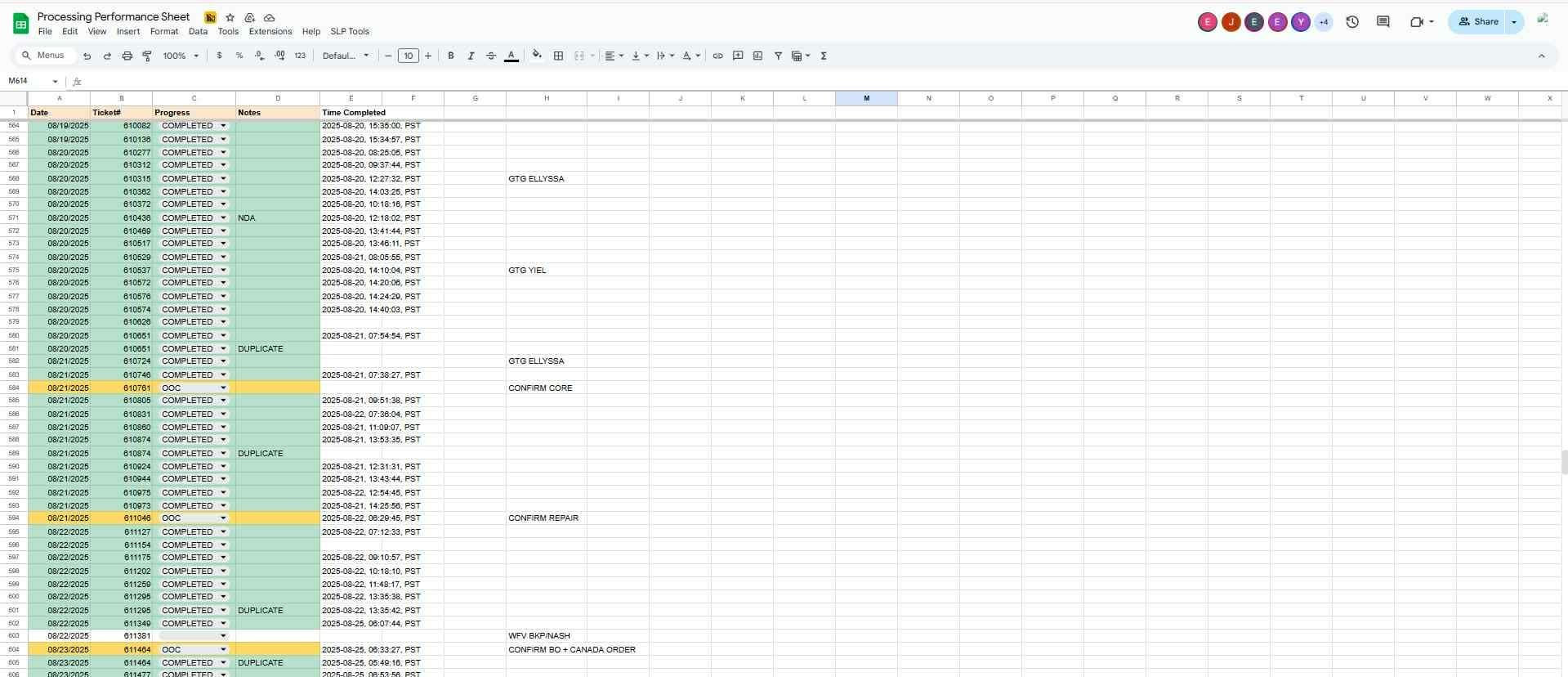This screenshot has width=1568, height=677.
Task: Click the Undo icon
Action: click(x=87, y=56)
